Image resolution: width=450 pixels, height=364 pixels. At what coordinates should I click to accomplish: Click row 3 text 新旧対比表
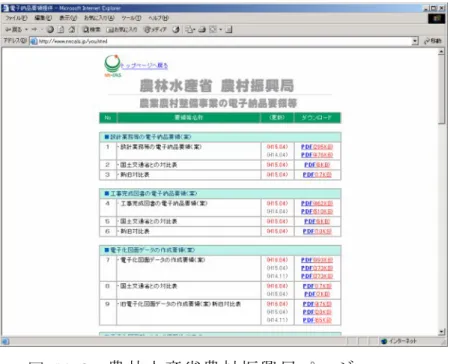[x=134, y=175]
